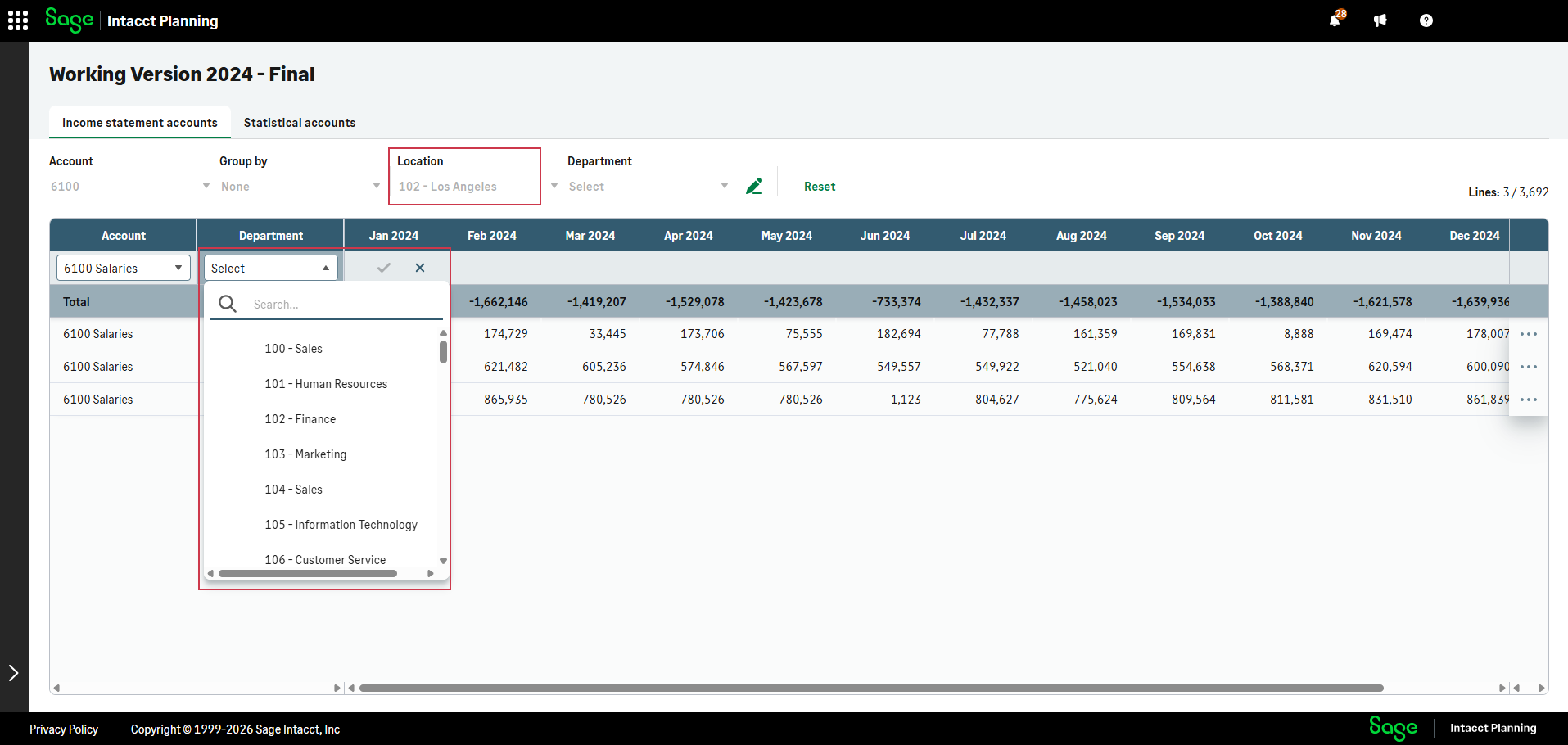The image size is (1568, 745).
Task: Click Feb total value -1,662,146
Action: [498, 302]
